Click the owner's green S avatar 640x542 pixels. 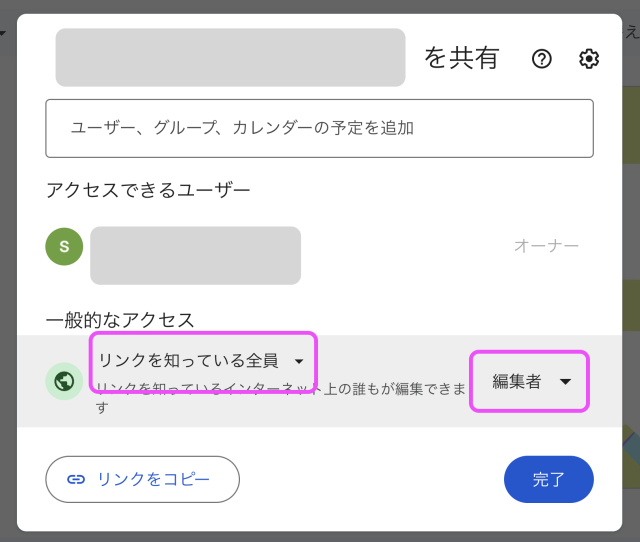(64, 246)
